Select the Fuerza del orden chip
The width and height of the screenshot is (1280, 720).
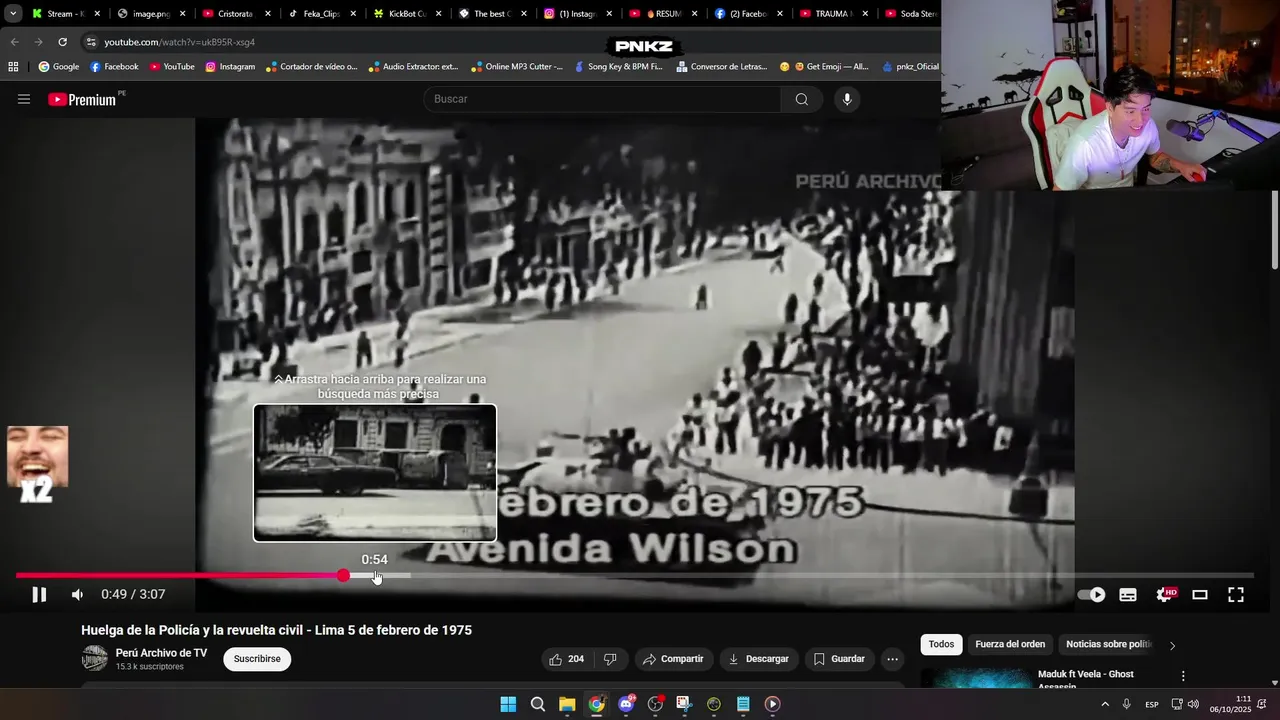[1010, 645]
